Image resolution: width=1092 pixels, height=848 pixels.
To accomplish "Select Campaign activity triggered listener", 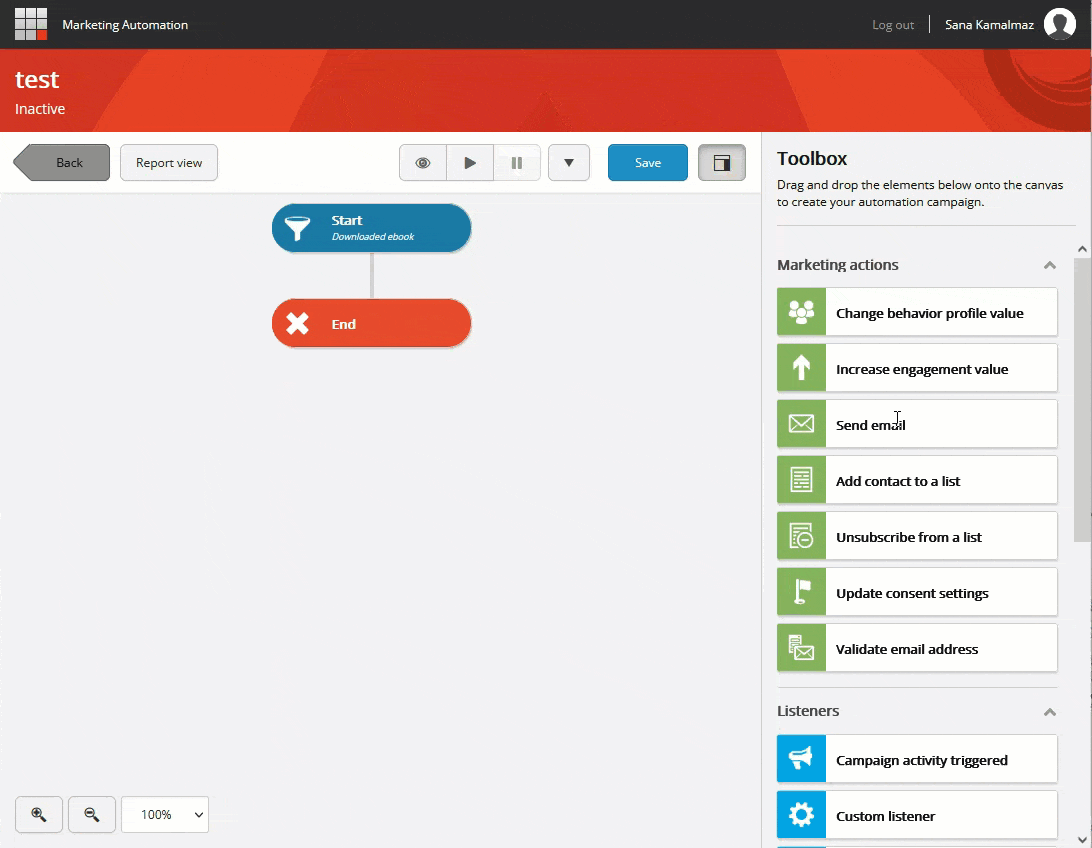I will pyautogui.click(x=917, y=759).
